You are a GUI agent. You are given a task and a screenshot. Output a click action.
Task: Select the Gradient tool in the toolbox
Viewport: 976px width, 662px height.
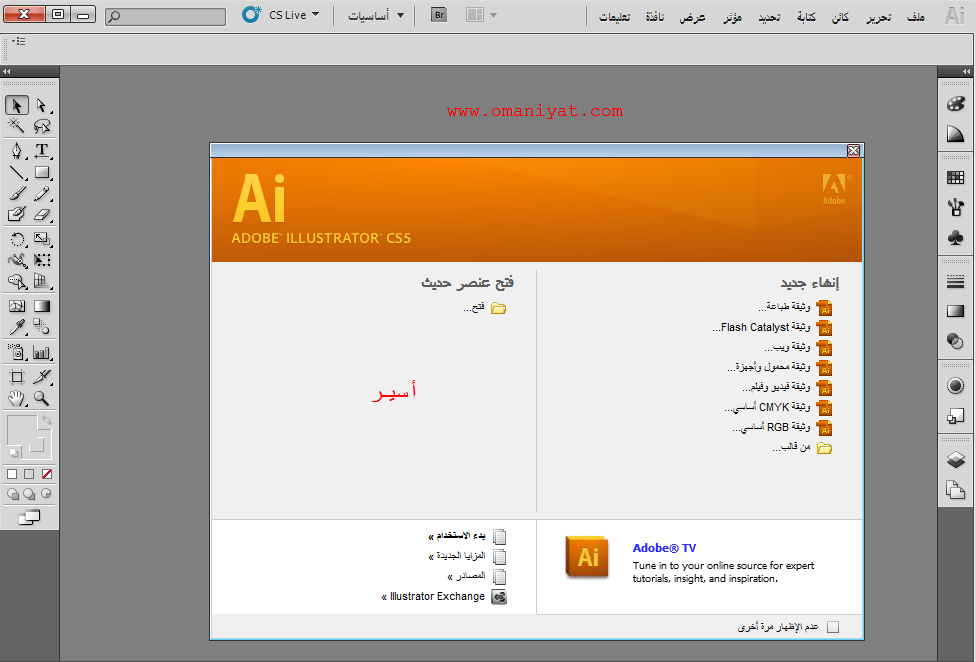[42, 306]
